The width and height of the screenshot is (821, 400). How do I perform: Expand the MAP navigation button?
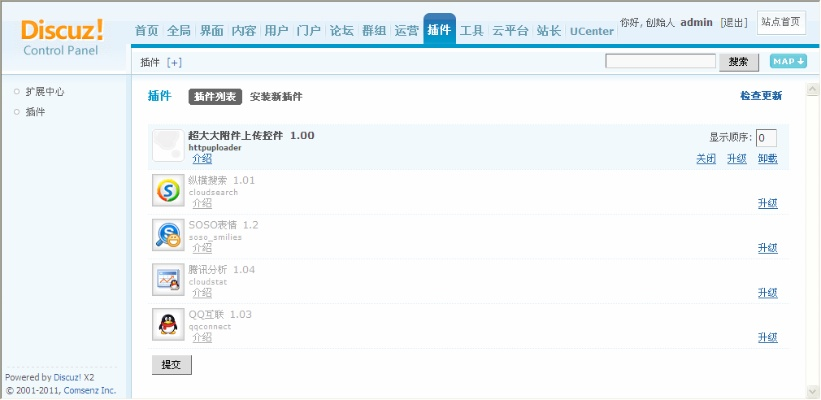pos(788,62)
